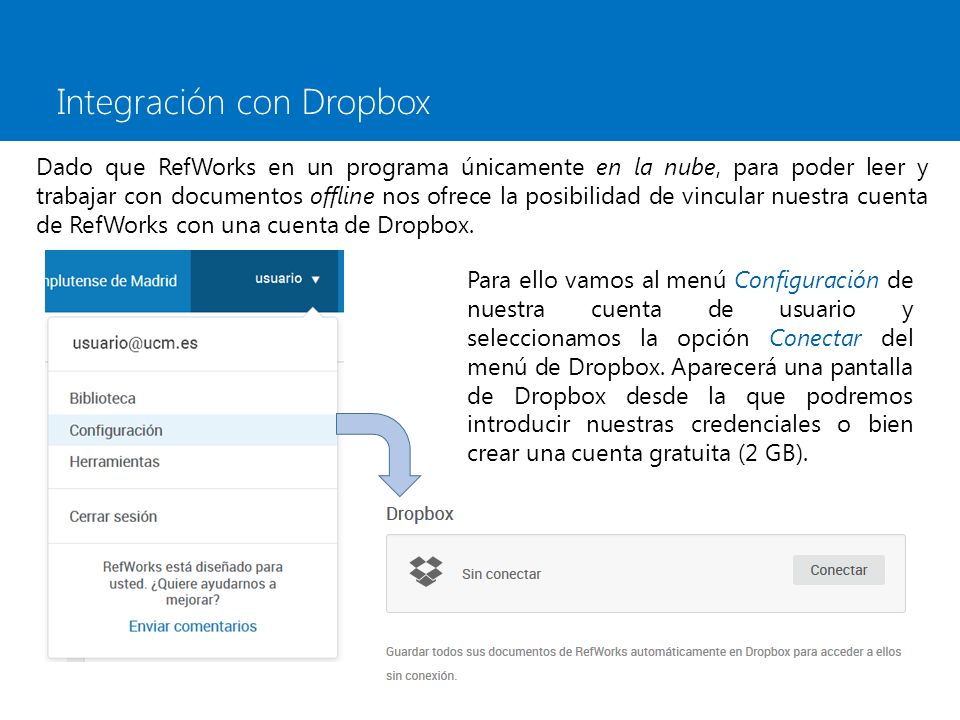Click the Complutense de Madrid header label
The image size is (960, 720).
tap(111, 281)
